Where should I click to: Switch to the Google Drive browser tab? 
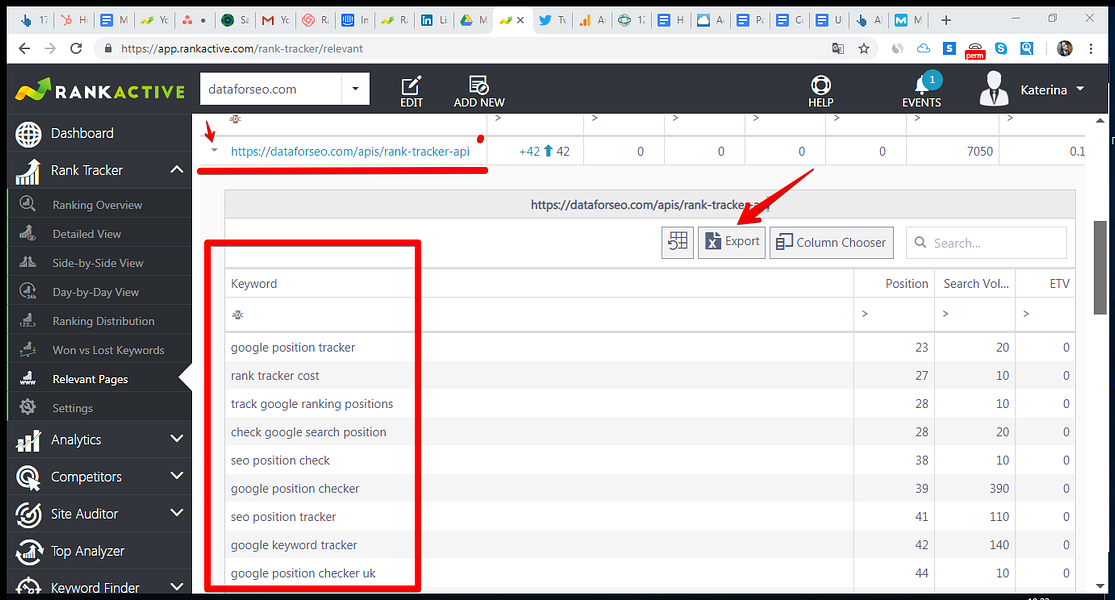point(474,20)
